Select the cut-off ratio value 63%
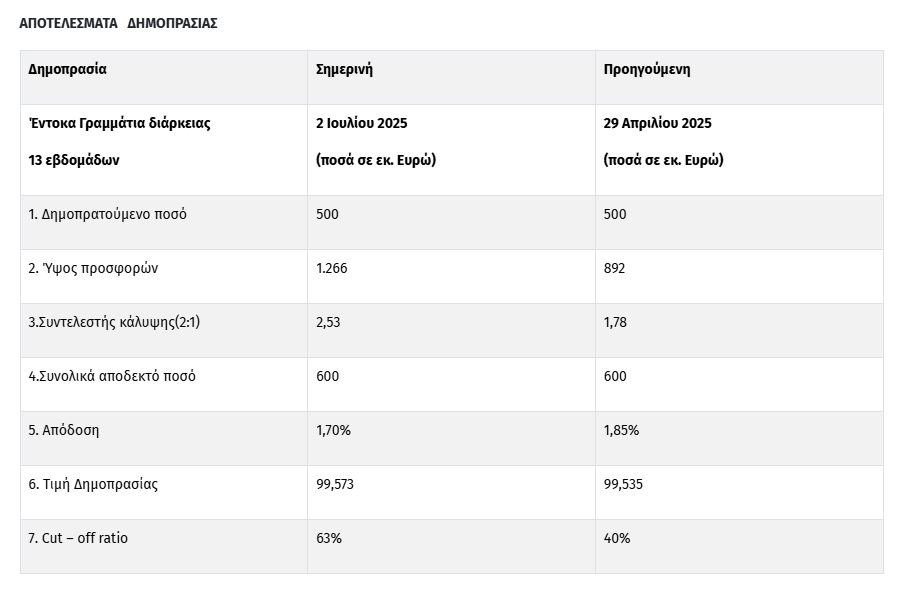 coord(329,538)
